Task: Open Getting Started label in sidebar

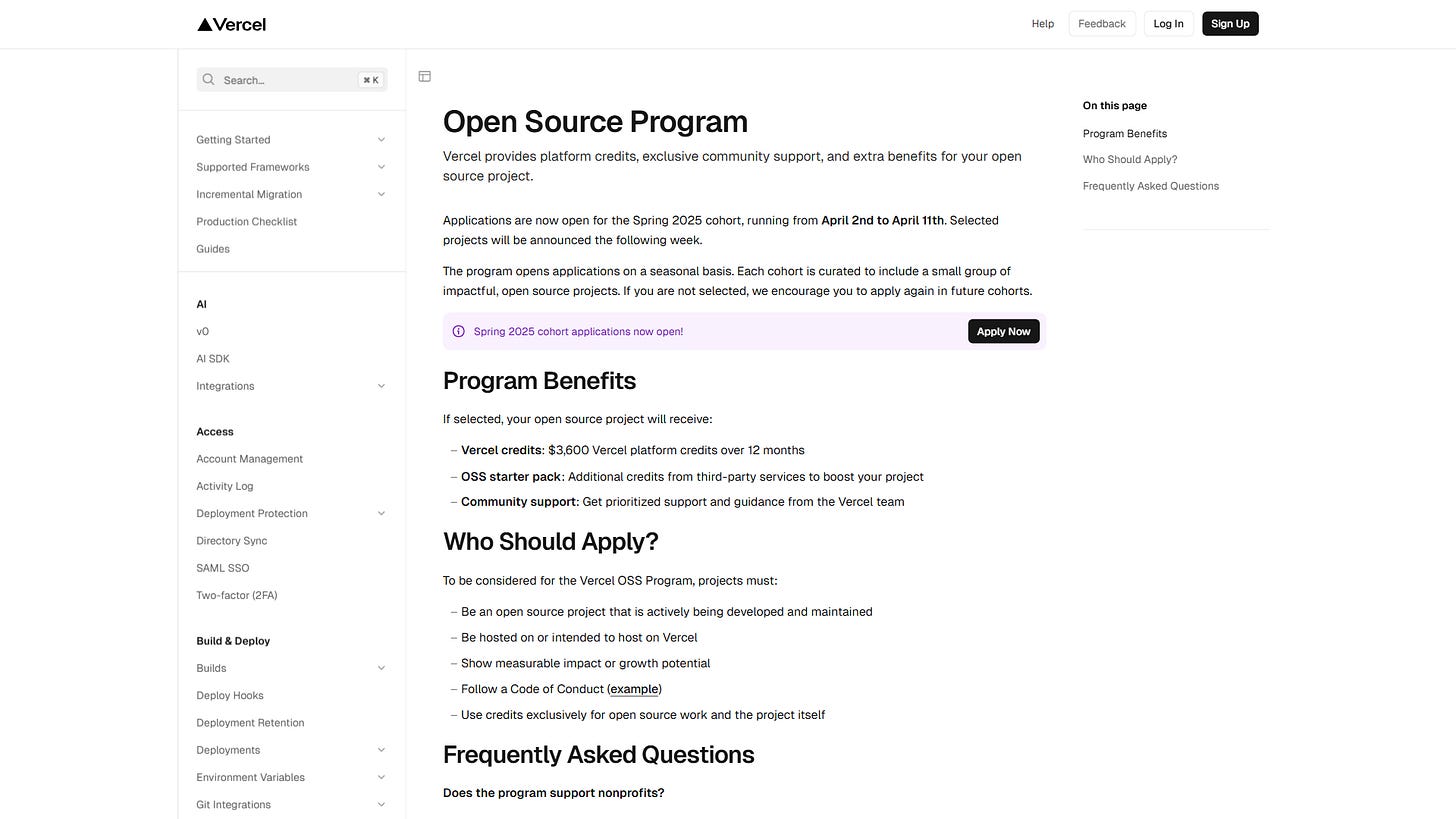Action: click(x=233, y=140)
